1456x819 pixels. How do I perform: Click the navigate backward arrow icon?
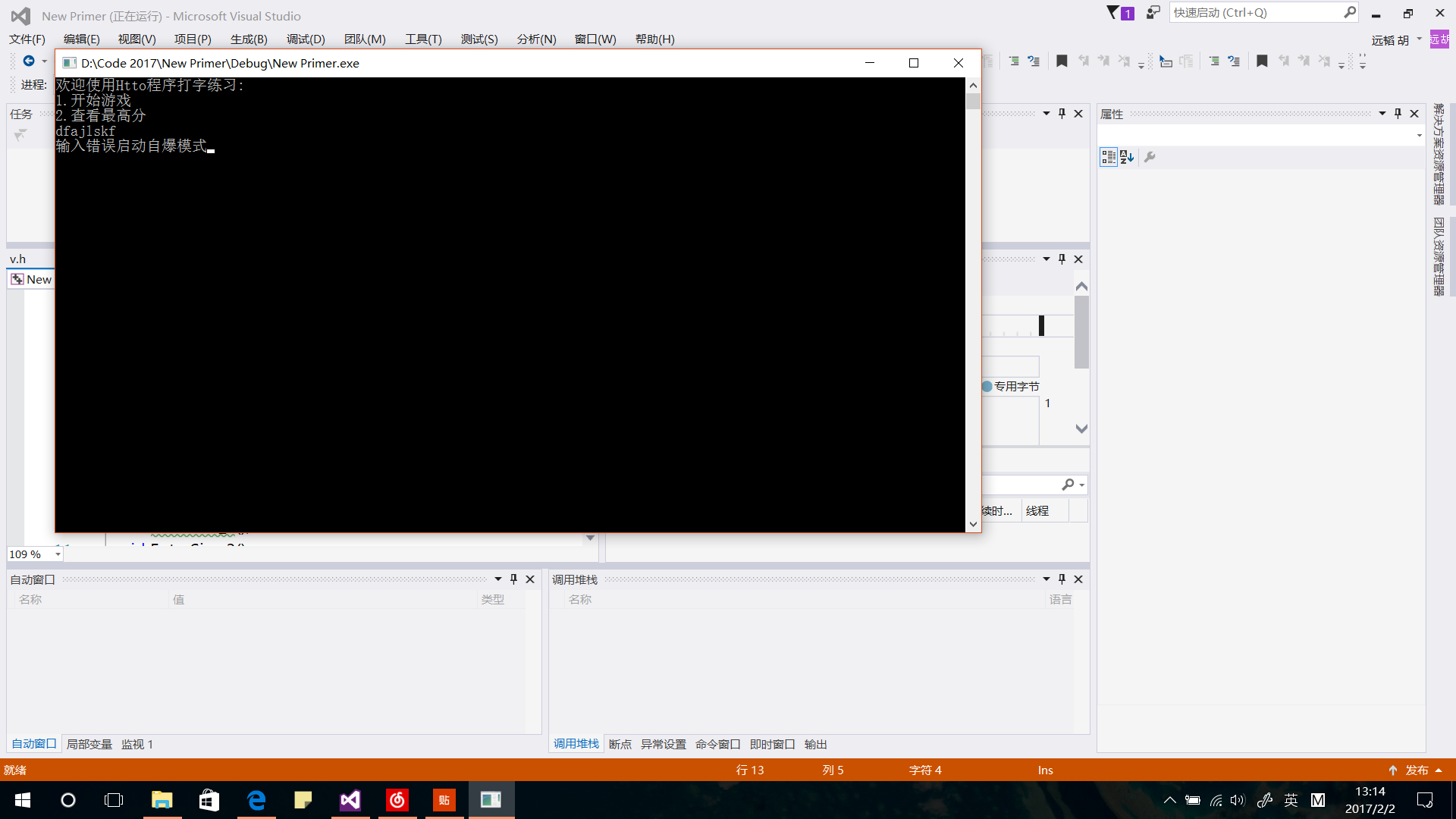tap(29, 61)
